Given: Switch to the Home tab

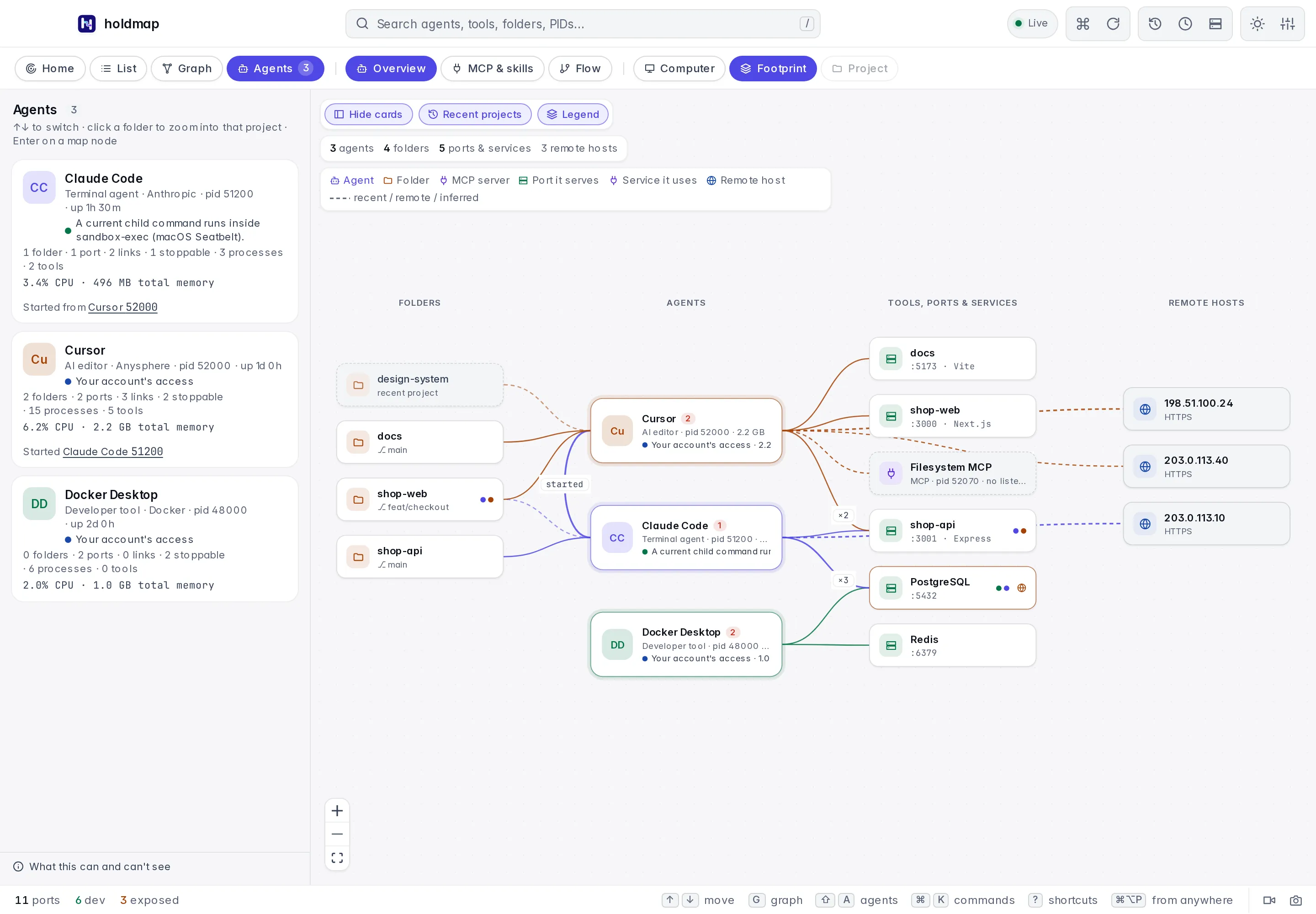Looking at the screenshot, I should 50,68.
